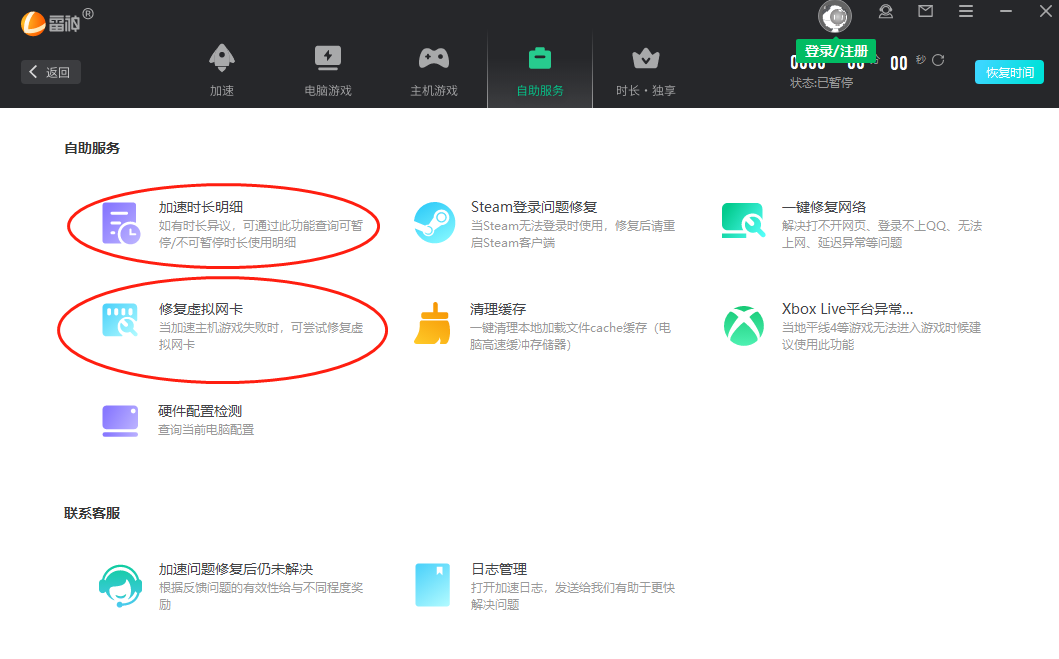Click the 清理缓存 broom icon
Screen dimensions: 1059x659
click(x=432, y=324)
